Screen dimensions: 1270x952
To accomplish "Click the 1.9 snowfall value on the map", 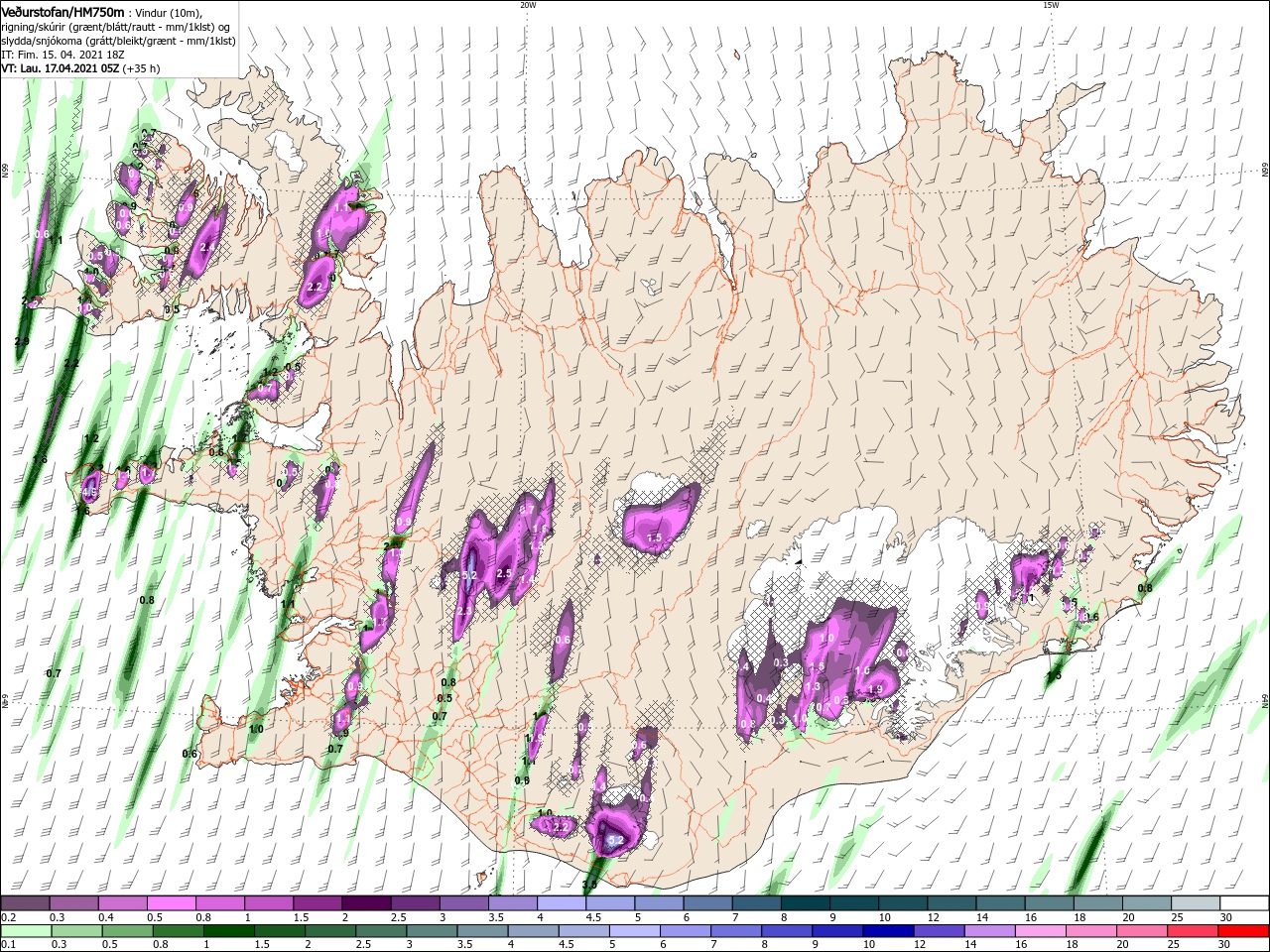I will coord(875,690).
